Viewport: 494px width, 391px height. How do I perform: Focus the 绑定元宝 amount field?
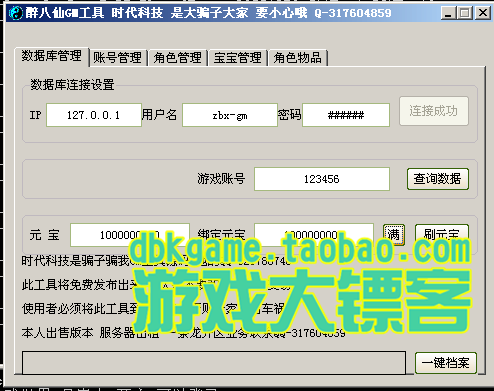314,235
